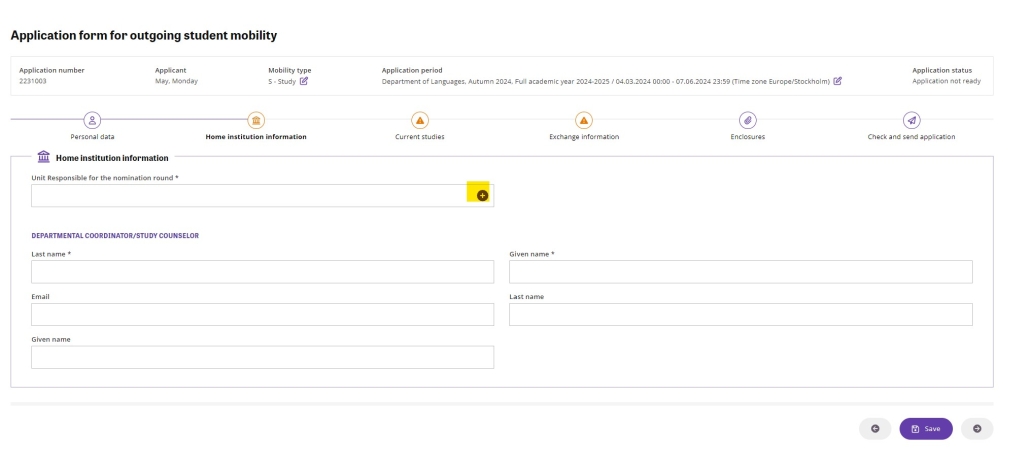Go to previous page with left arrow
Viewport: 1030px width, 459px height.
pos(875,428)
